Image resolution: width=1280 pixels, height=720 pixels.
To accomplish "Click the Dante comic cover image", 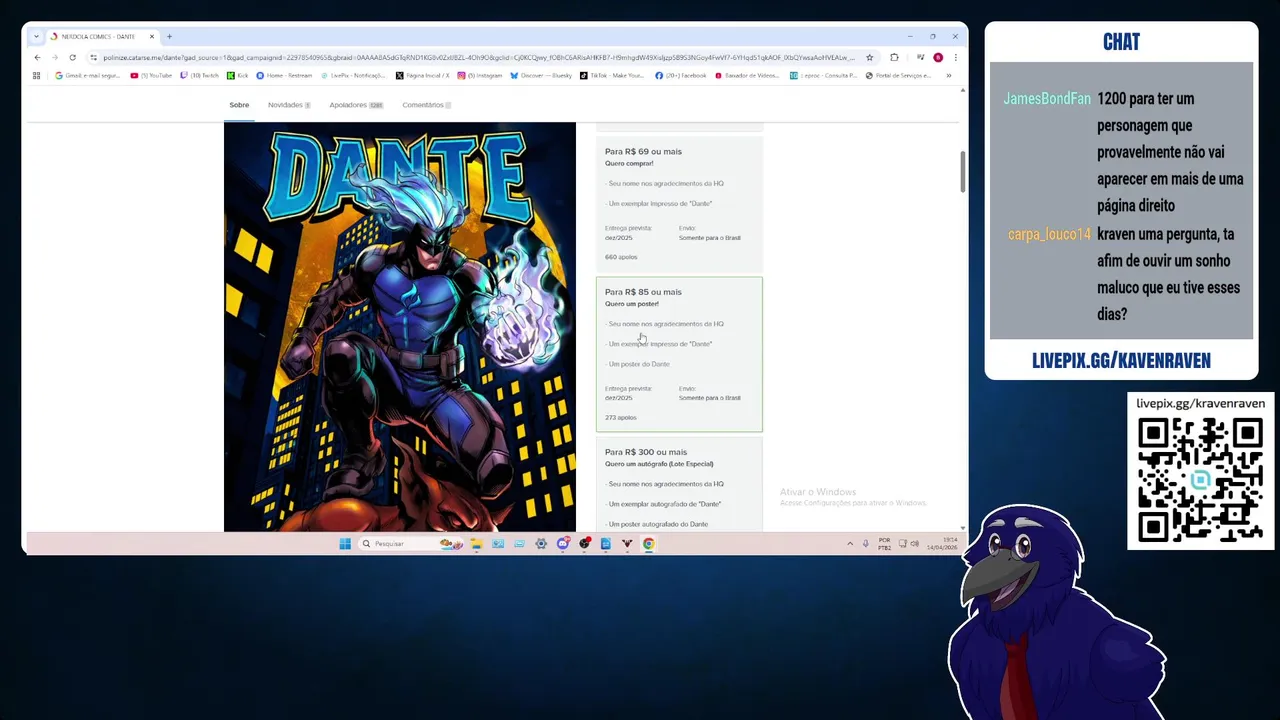I will pos(400,327).
